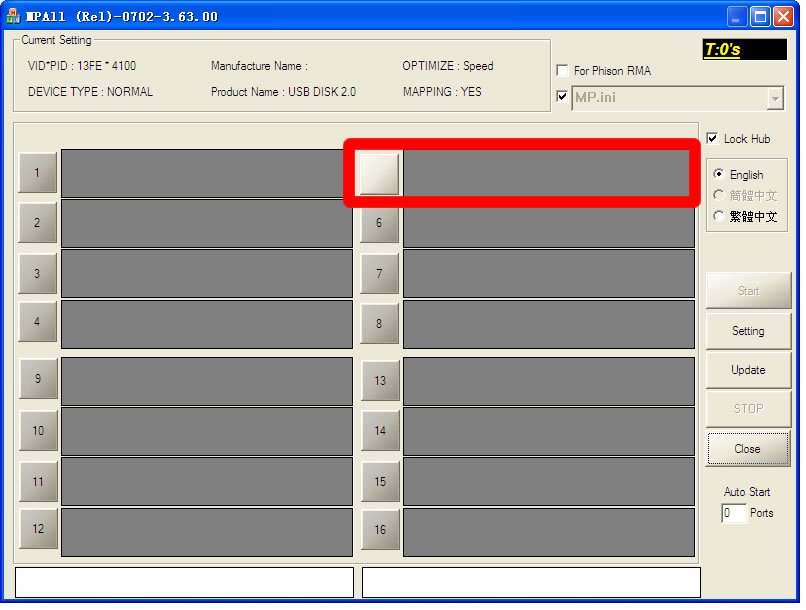Click the highlighted unlabeled port 5 button
The width and height of the screenshot is (806, 610).
click(379, 173)
